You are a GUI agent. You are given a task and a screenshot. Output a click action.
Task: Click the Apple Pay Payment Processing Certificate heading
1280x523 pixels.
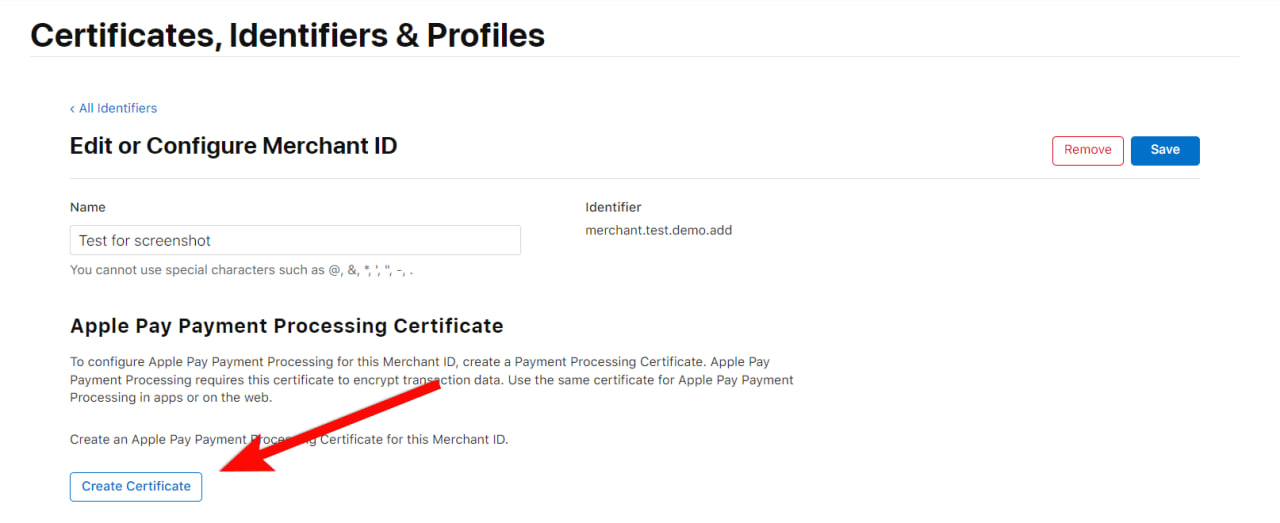[286, 326]
